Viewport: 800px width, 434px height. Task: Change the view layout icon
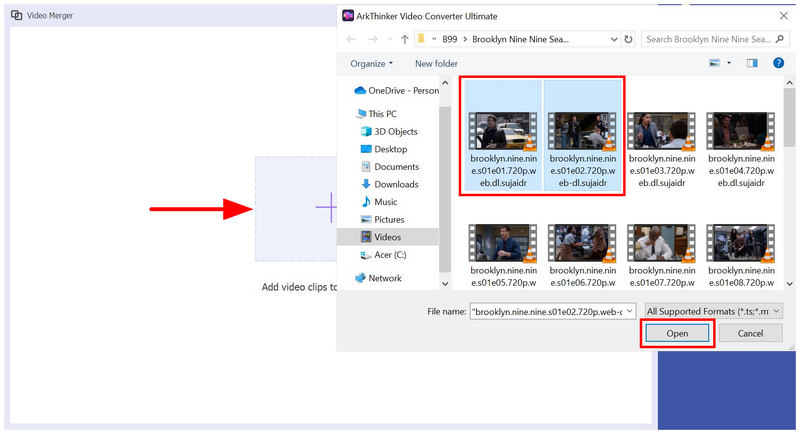coord(715,63)
